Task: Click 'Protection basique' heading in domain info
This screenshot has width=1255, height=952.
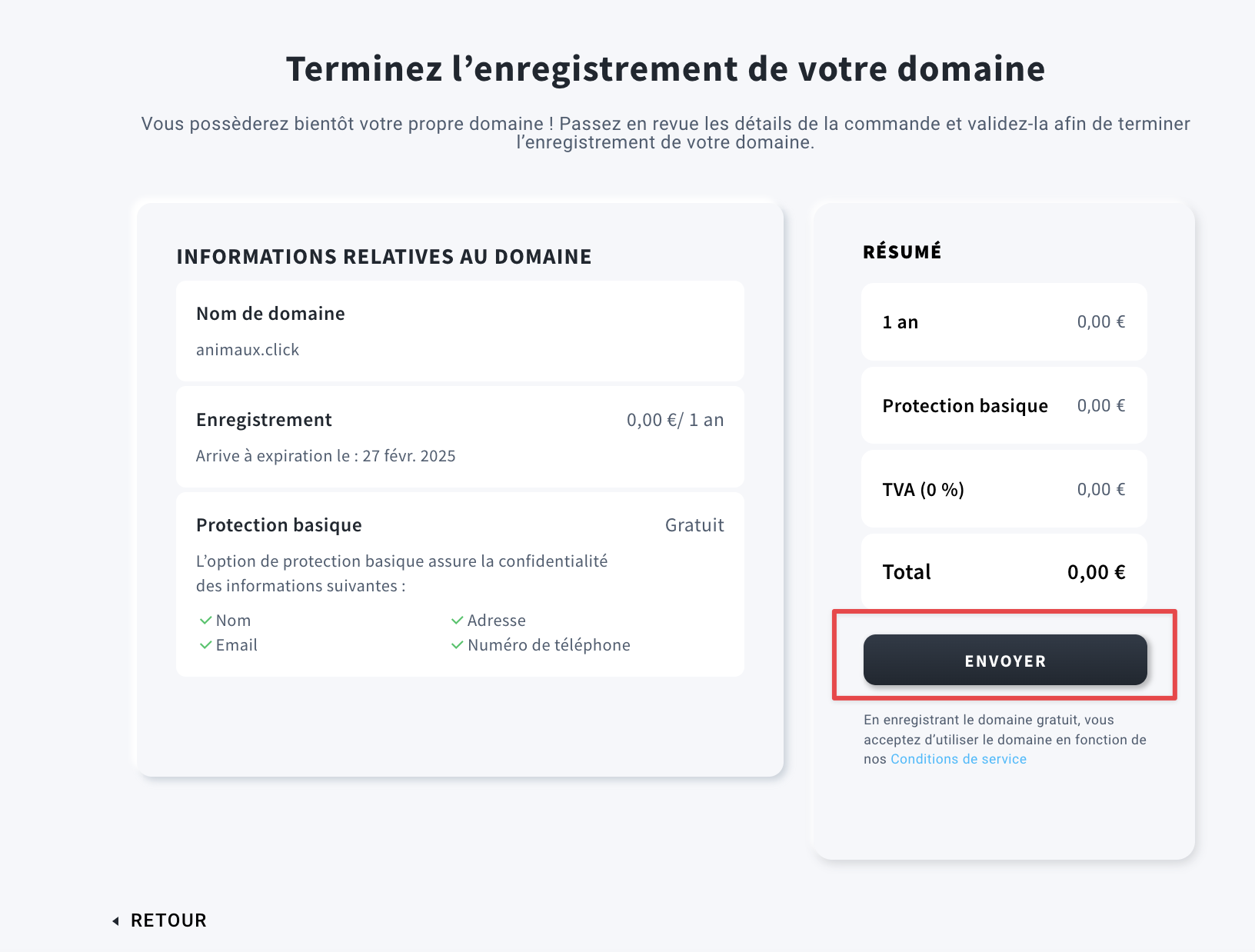Action: point(278,525)
